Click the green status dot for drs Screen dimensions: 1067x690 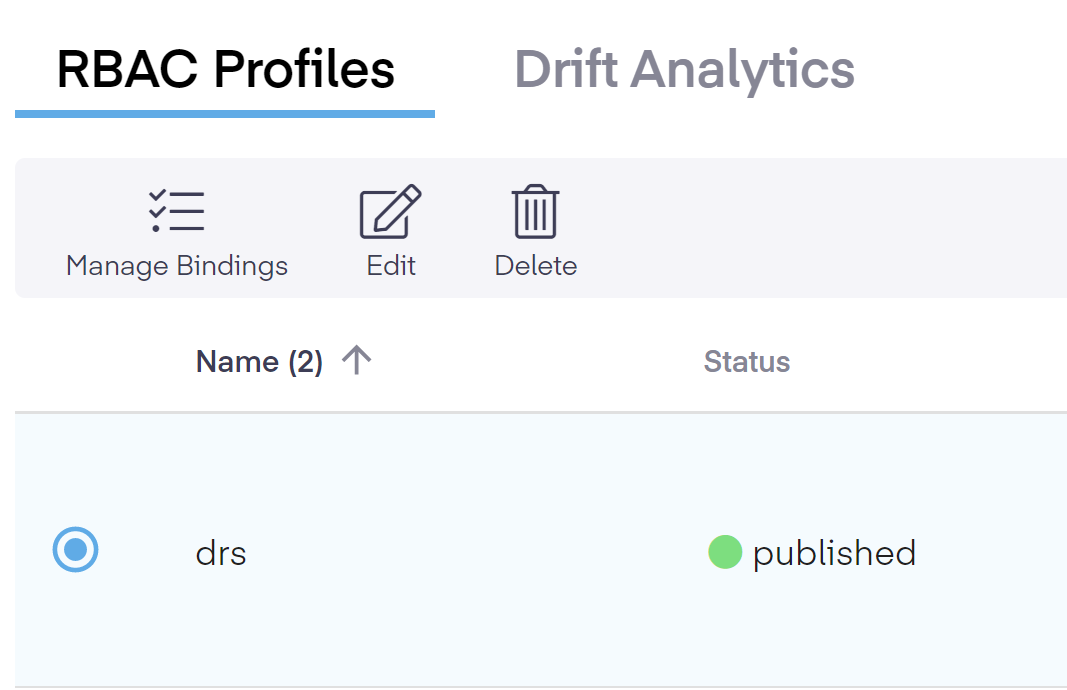pyautogui.click(x=724, y=552)
